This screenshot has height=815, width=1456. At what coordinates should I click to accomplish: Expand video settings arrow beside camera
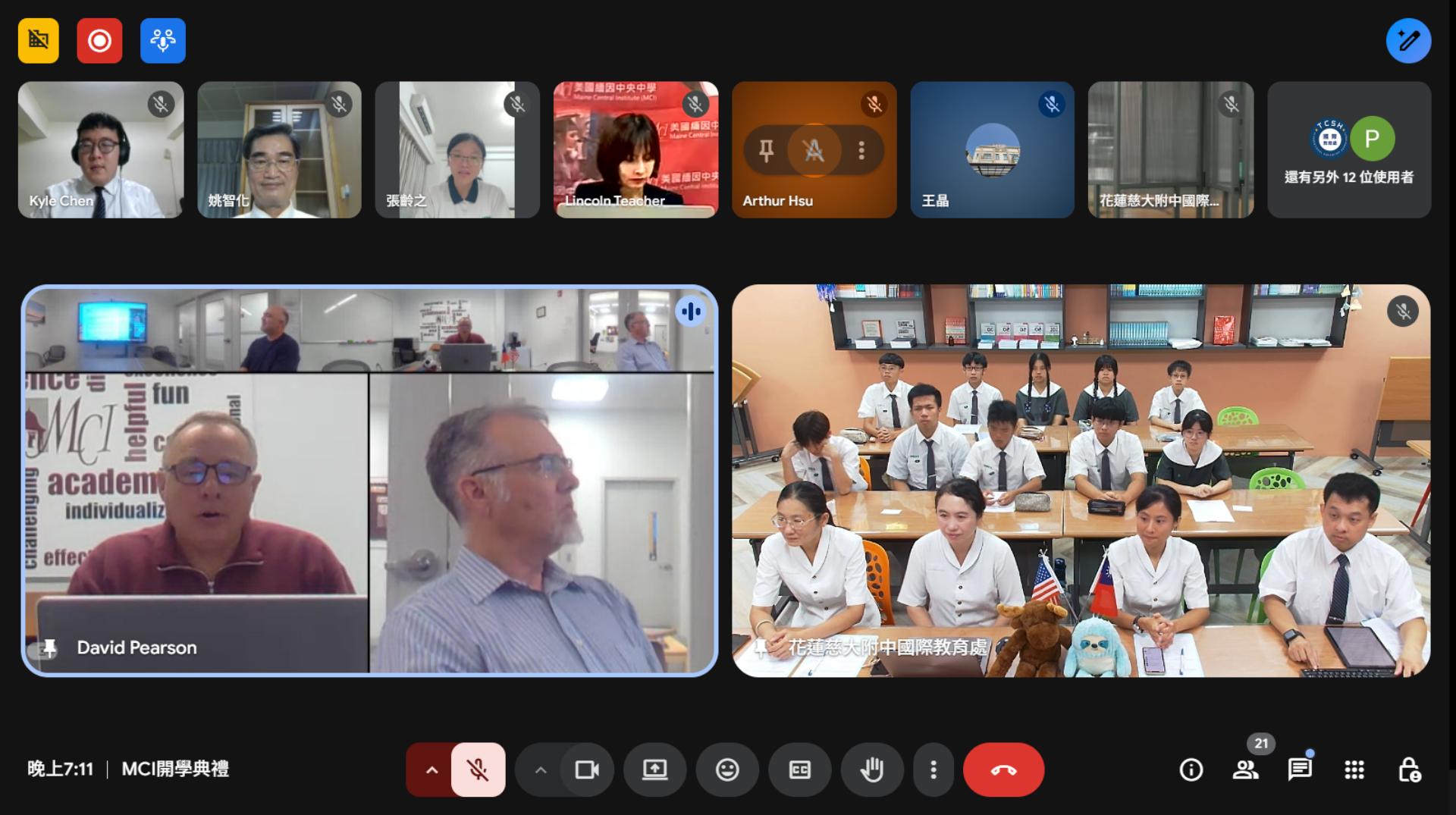coord(540,770)
